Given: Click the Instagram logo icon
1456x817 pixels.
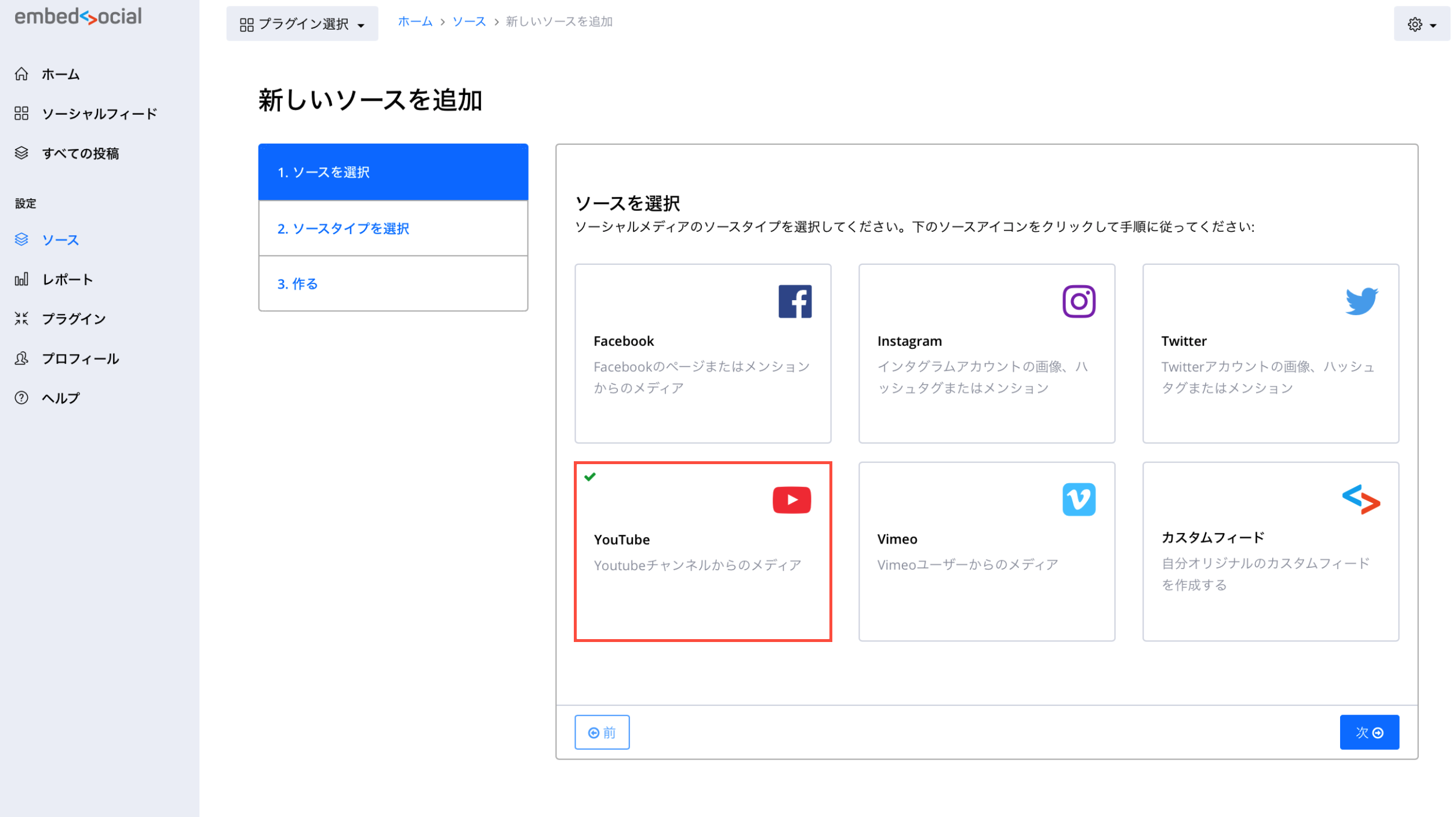Looking at the screenshot, I should [1079, 301].
